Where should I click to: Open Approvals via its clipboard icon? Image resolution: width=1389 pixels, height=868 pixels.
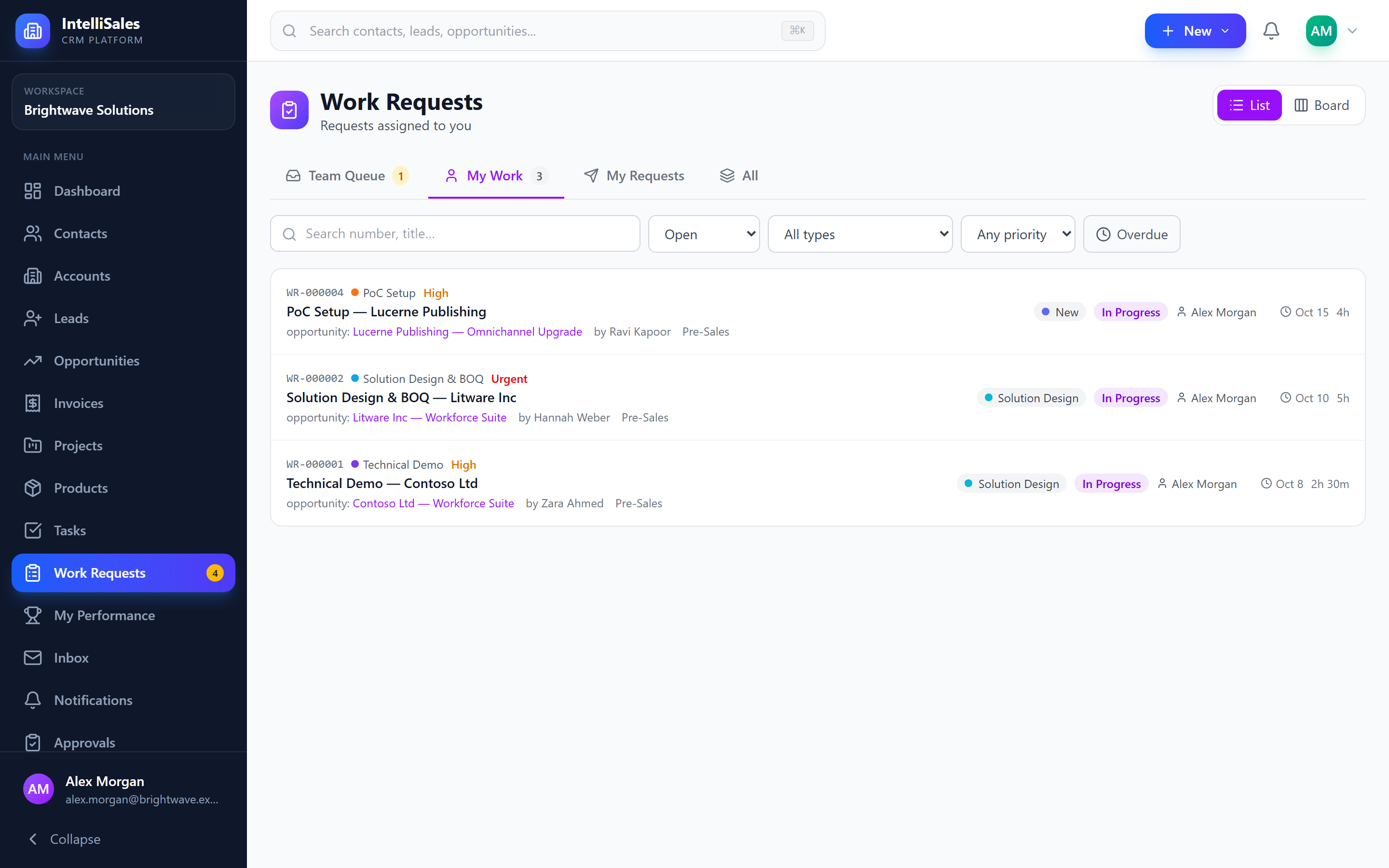pyautogui.click(x=33, y=742)
